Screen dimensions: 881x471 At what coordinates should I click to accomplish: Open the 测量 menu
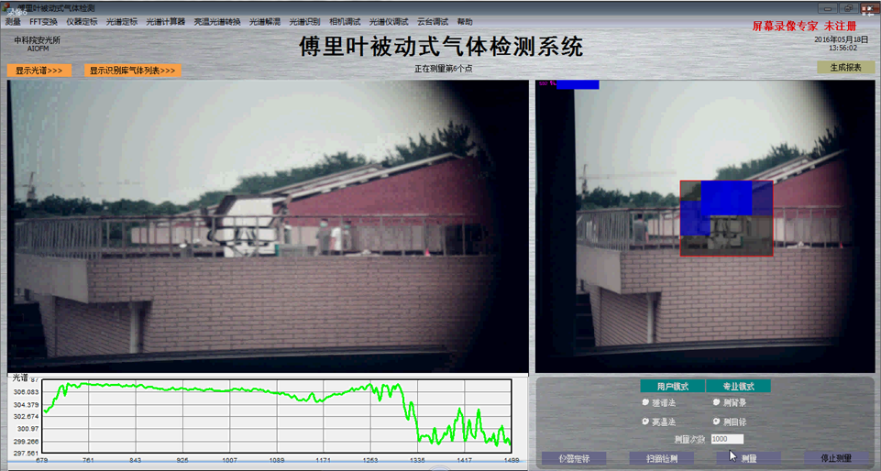[x=13, y=21]
